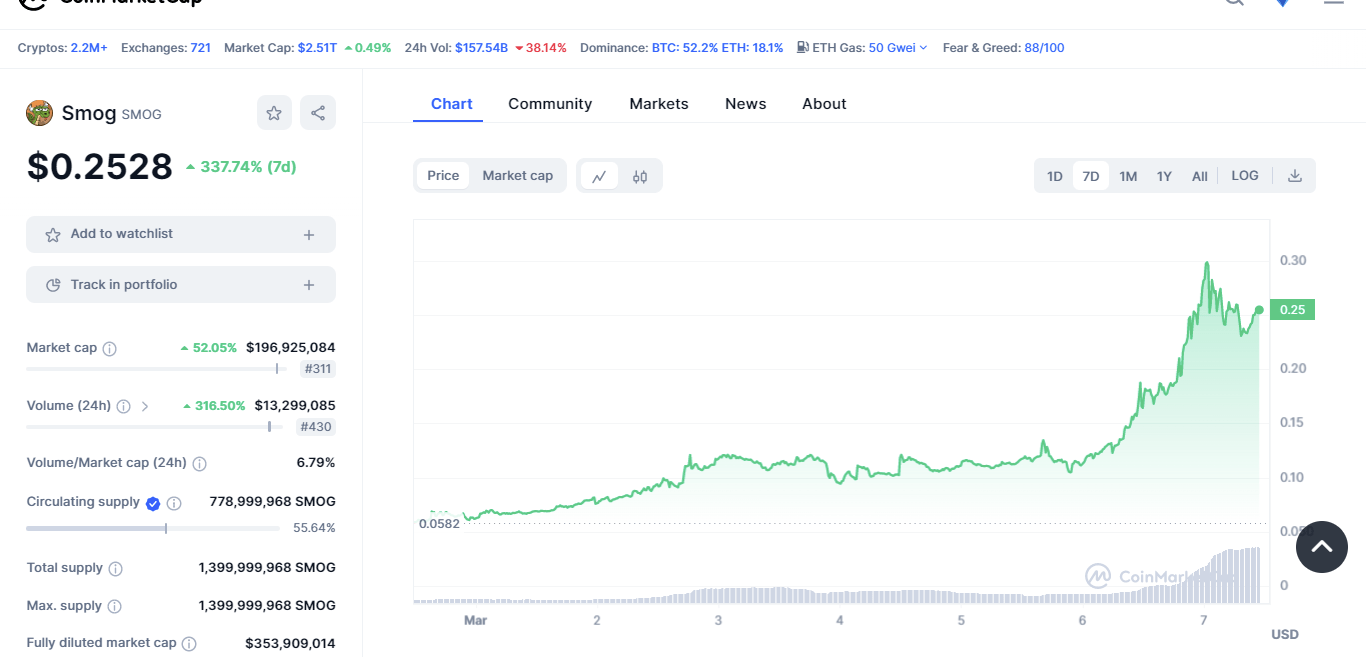Expand the ETH Gas 50 Gwei dropdown
Image resolution: width=1366 pixels, height=657 pixels.
point(898,47)
